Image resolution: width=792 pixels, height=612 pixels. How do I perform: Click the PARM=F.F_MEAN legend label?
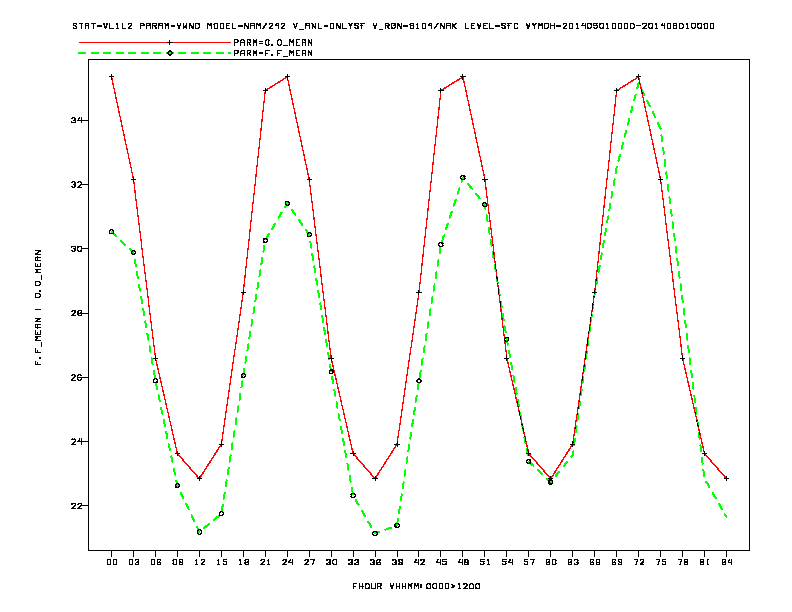[273, 53]
